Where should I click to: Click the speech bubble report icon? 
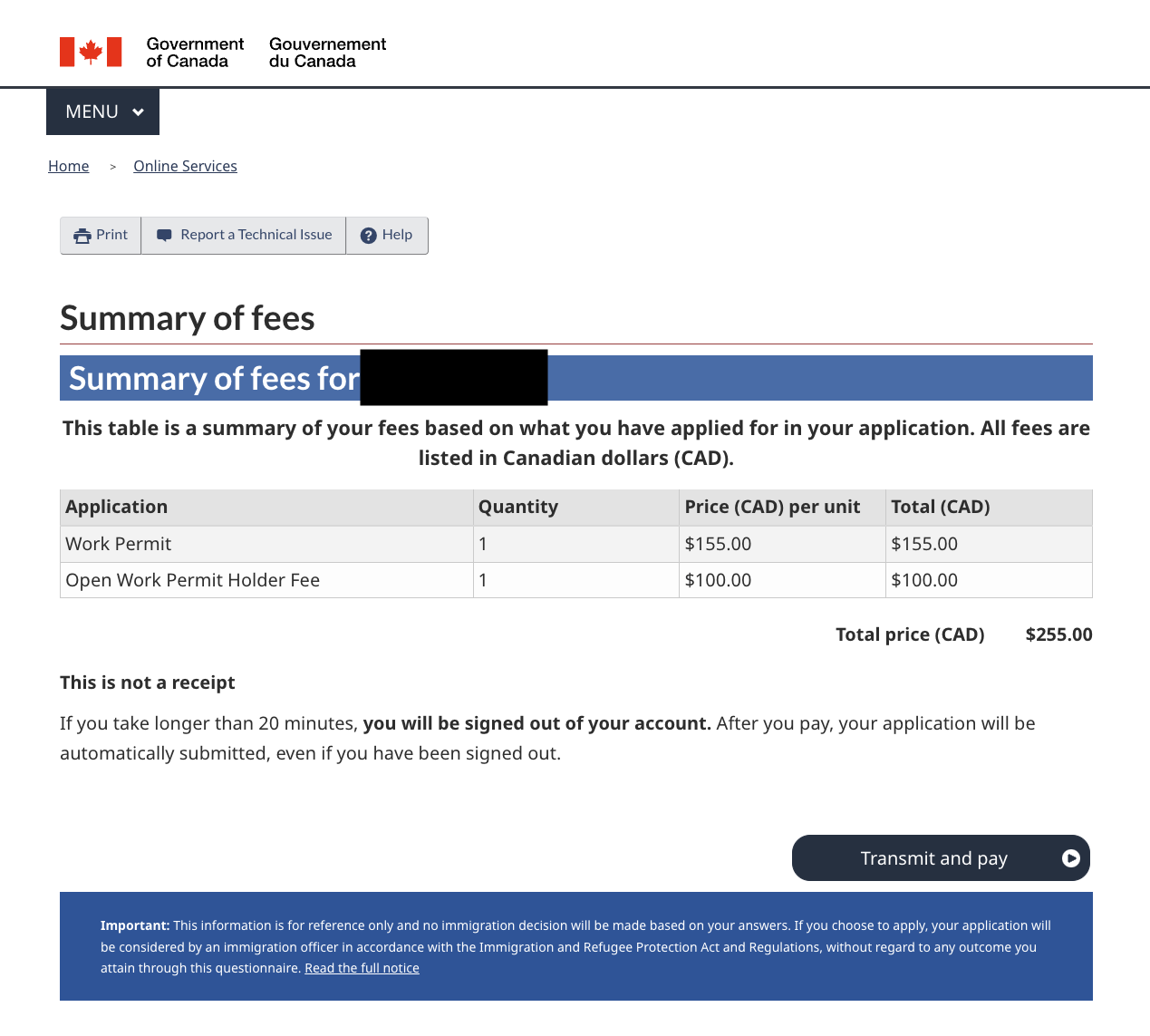[164, 236]
